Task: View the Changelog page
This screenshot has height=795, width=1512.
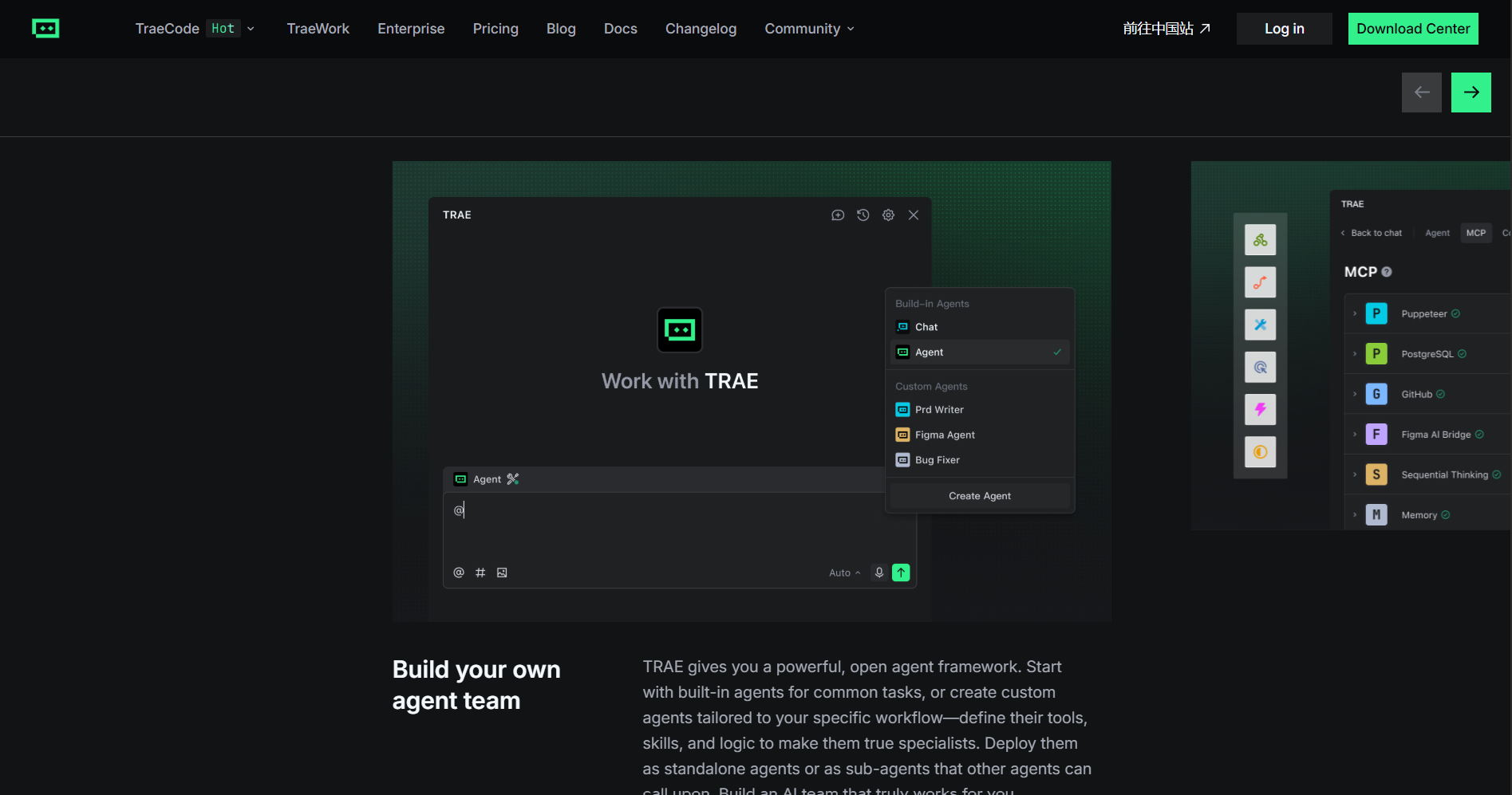Action: tap(701, 29)
